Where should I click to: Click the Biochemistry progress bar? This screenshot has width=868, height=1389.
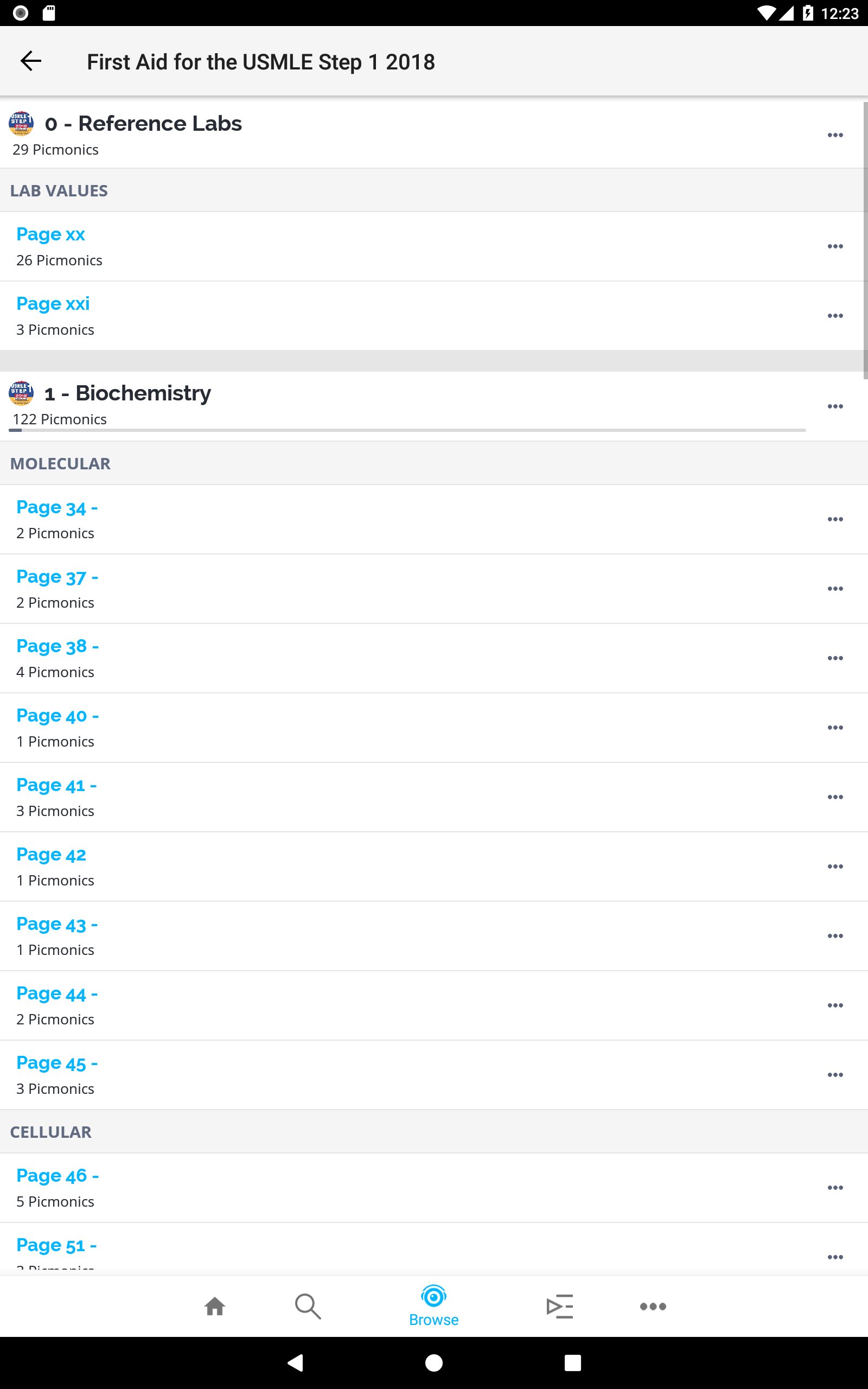(x=407, y=430)
